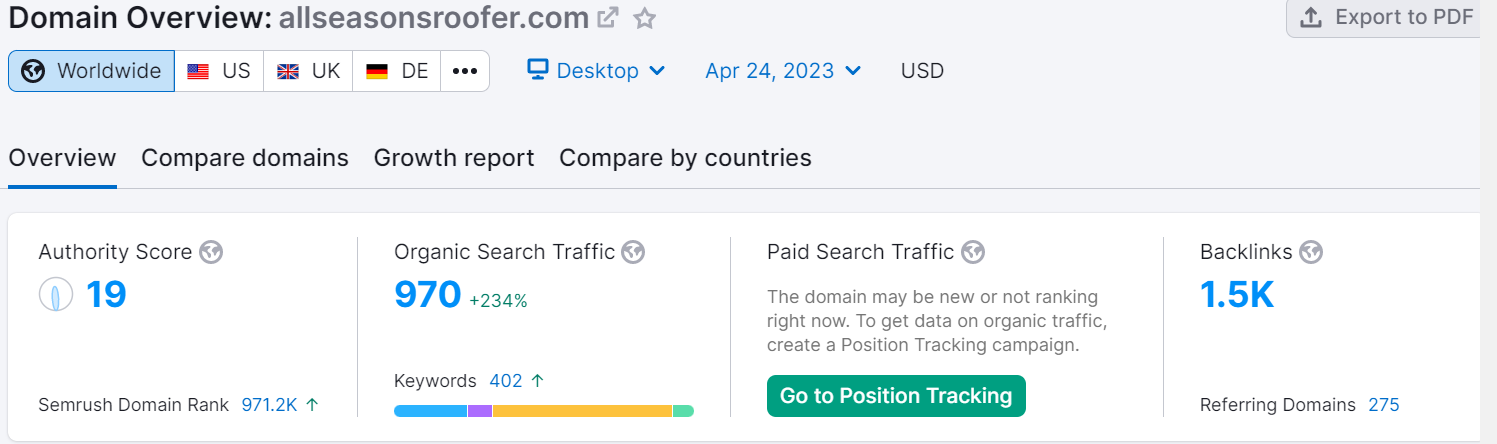Image resolution: width=1497 pixels, height=444 pixels.
Task: Click the yellow segment of keywords bar
Action: click(582, 411)
